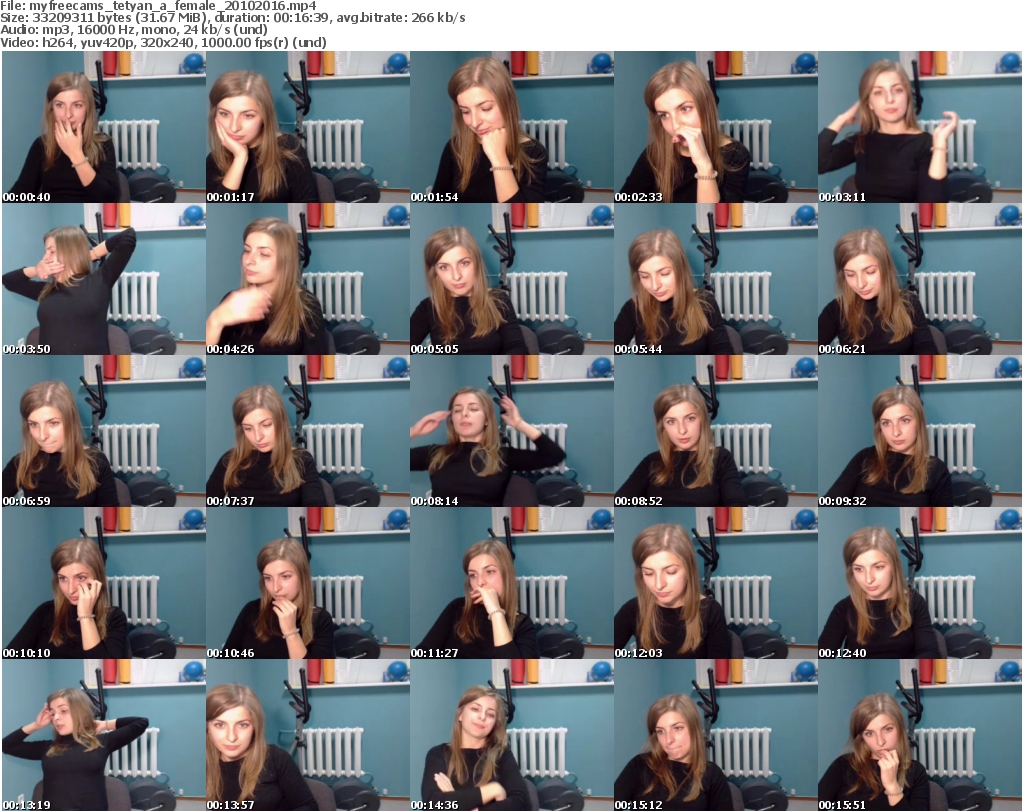Select the thumbnail frame at 00:02:33
Image resolution: width=1024 pixels, height=811 pixels.
pos(716,127)
